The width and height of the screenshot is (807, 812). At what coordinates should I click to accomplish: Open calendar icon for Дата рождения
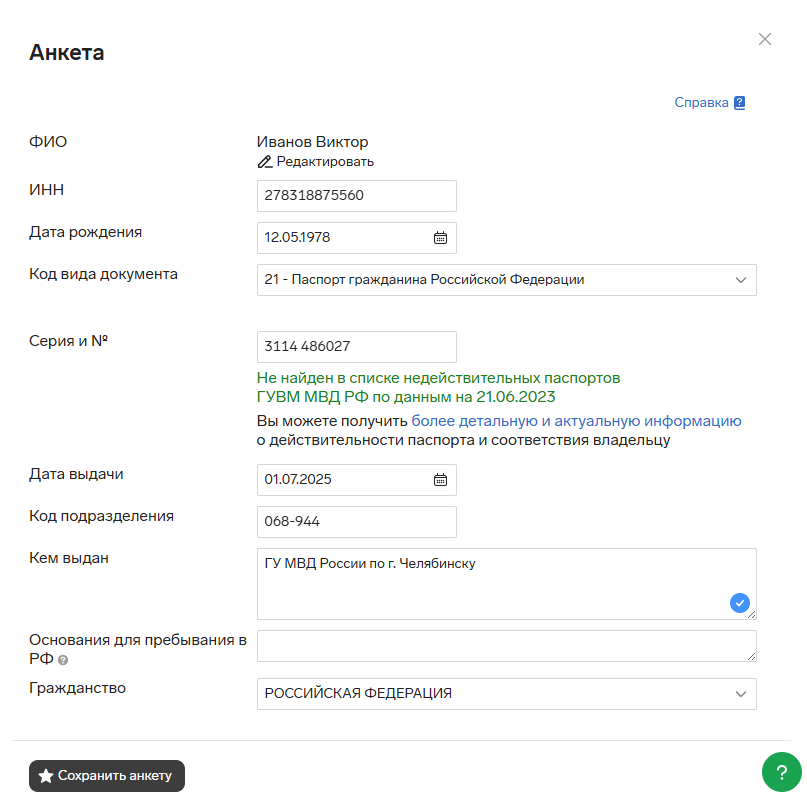[440, 238]
